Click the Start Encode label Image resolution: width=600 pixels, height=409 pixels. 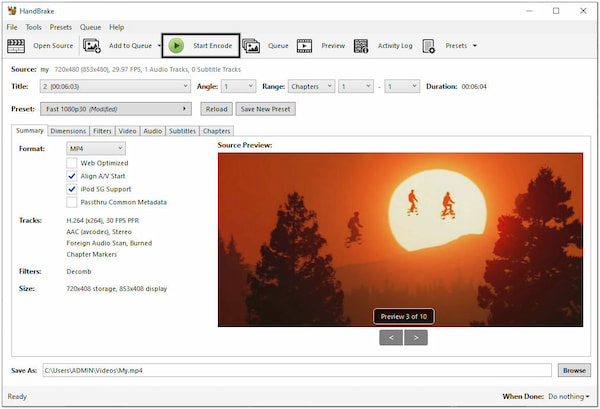tap(212, 46)
